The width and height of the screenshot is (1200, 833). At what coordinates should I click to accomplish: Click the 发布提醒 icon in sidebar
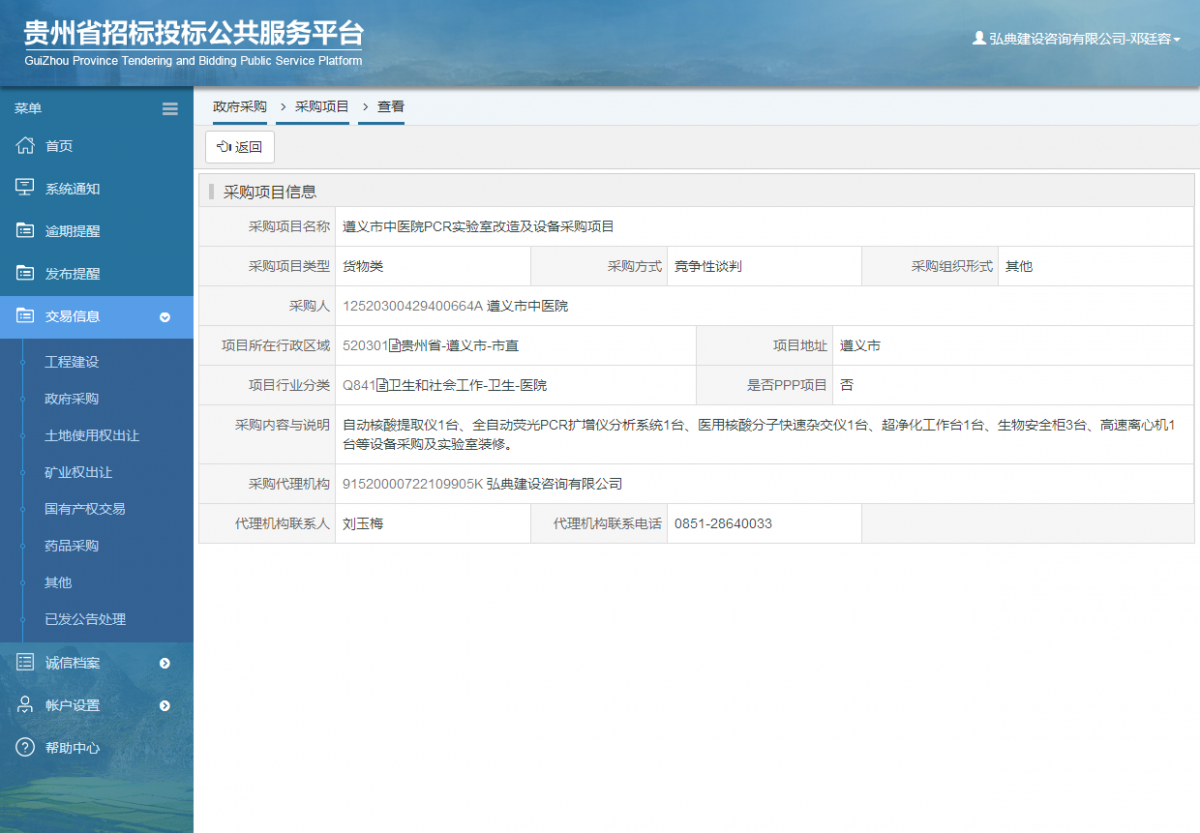(x=24, y=272)
